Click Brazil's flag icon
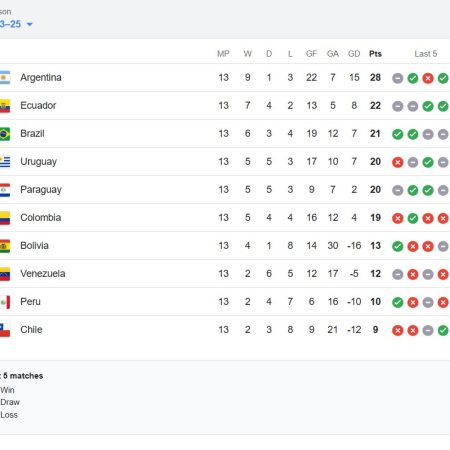This screenshot has width=450, height=450. [x=5, y=134]
